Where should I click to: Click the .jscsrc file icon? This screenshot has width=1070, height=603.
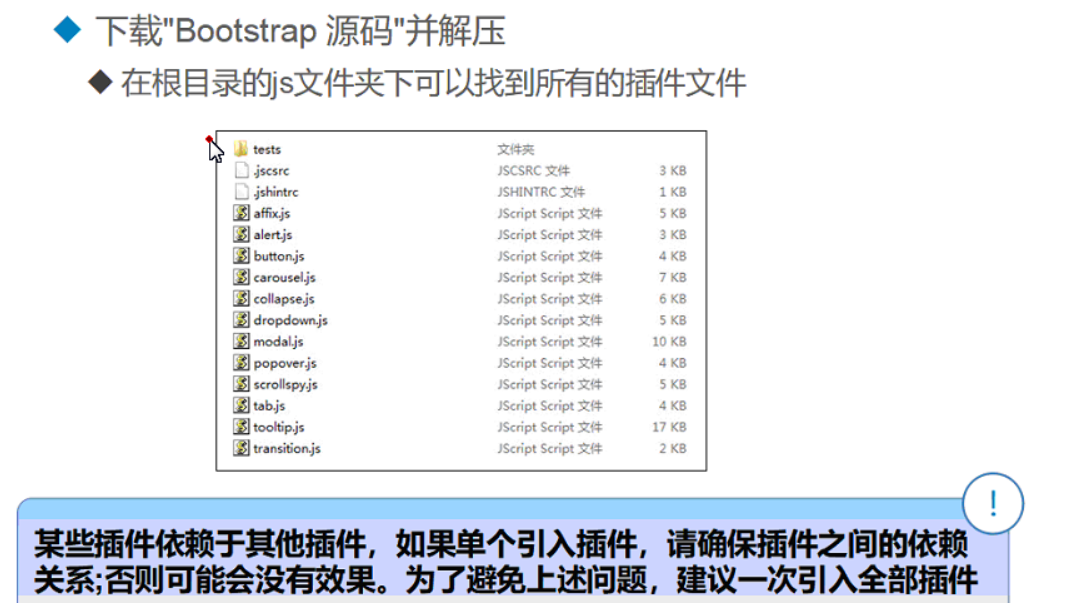point(241,170)
